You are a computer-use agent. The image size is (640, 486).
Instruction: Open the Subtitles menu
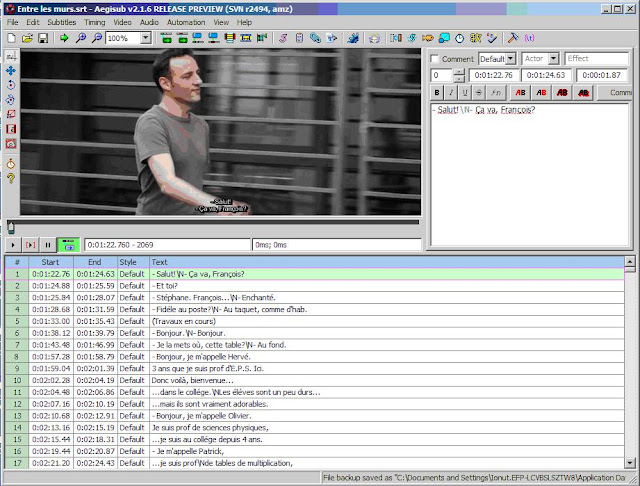[x=62, y=22]
